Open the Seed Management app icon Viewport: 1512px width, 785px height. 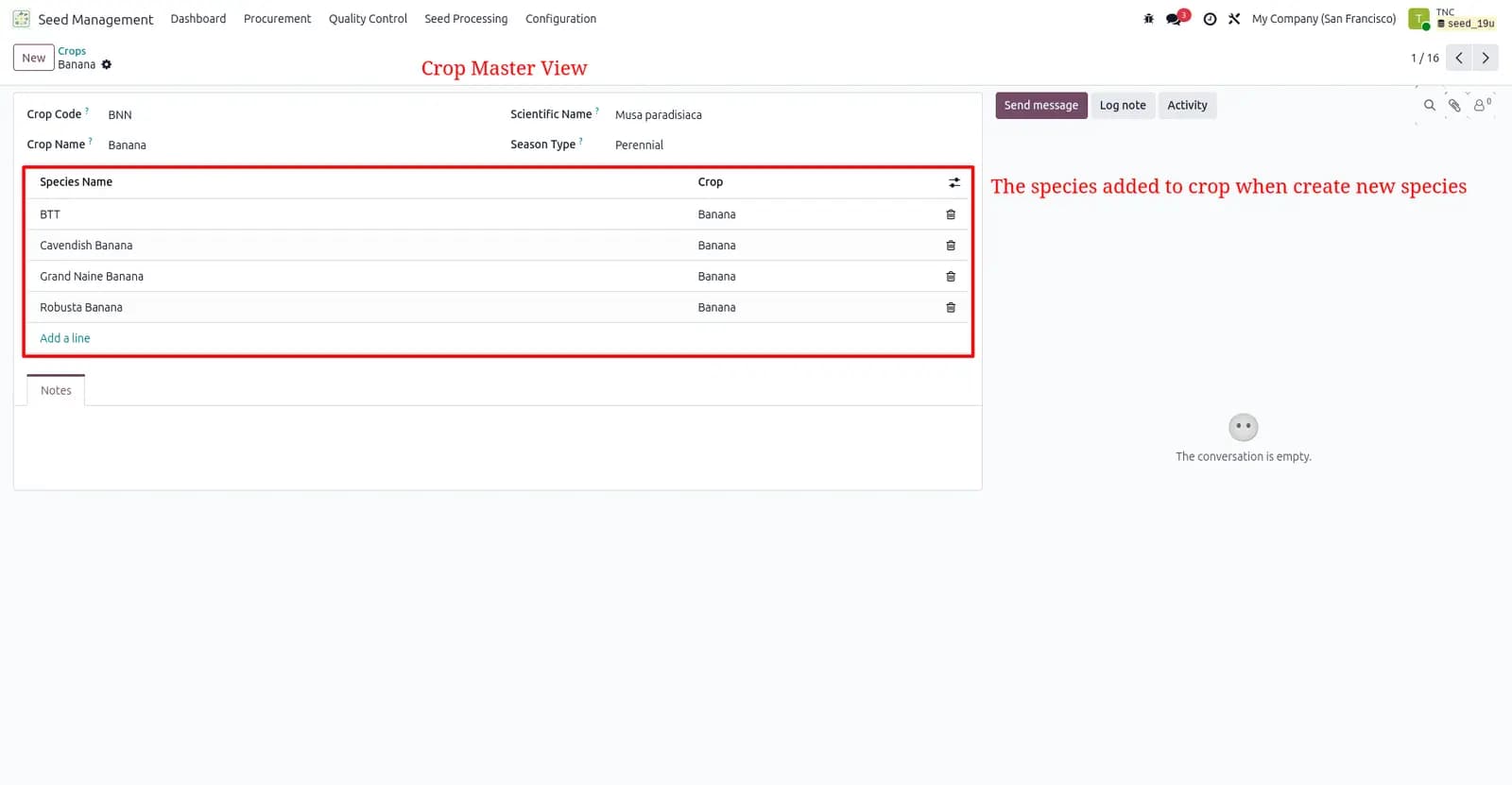coord(21,19)
